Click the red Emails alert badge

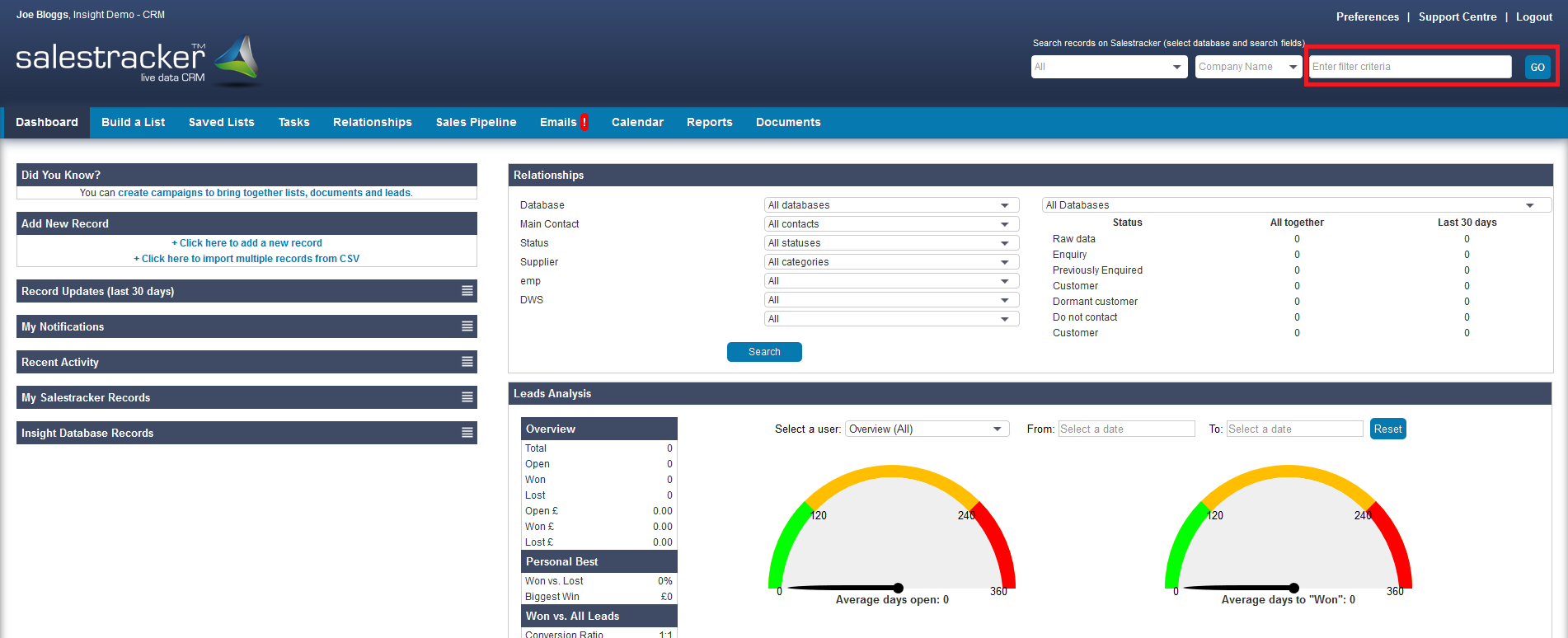point(584,122)
